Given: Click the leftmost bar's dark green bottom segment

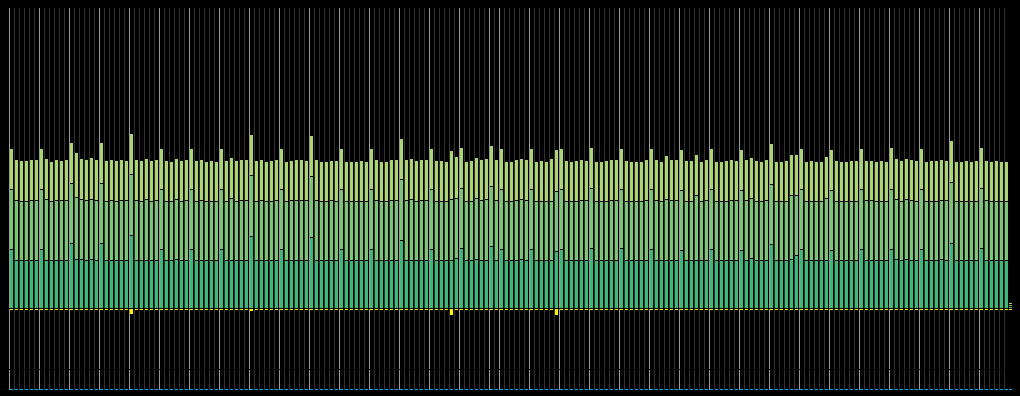Looking at the screenshot, I should (x=11, y=278).
